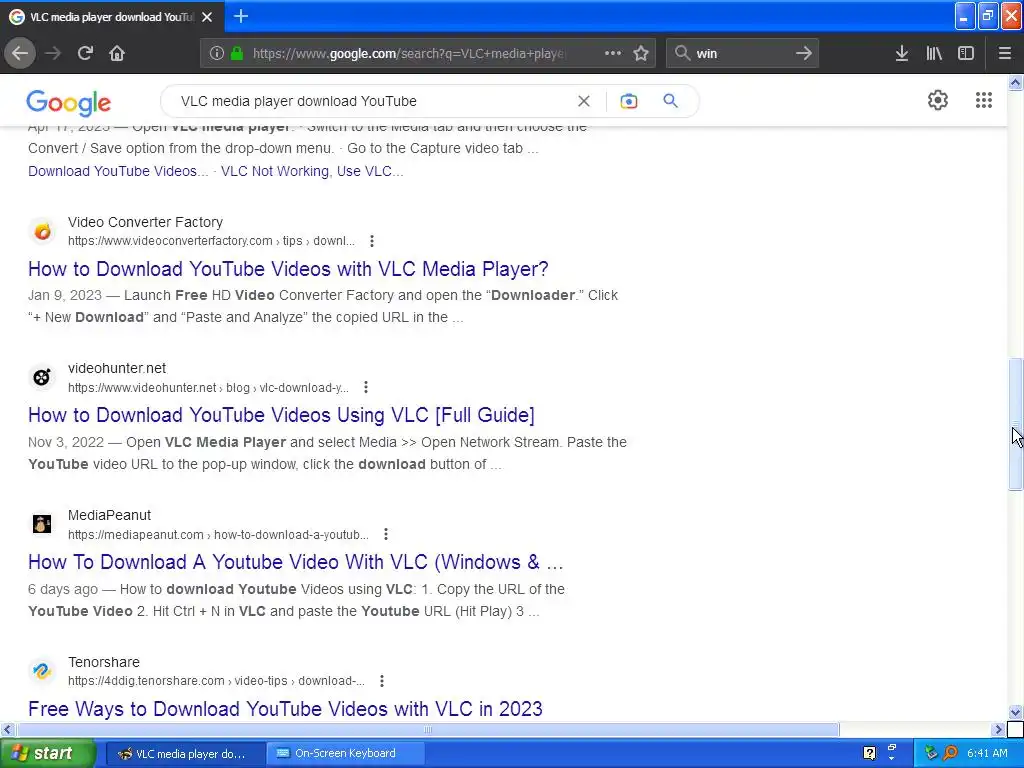Open 'How To Download A Youtube Video With VLC' result
Screen dimensions: 1024x768
[x=295, y=562]
